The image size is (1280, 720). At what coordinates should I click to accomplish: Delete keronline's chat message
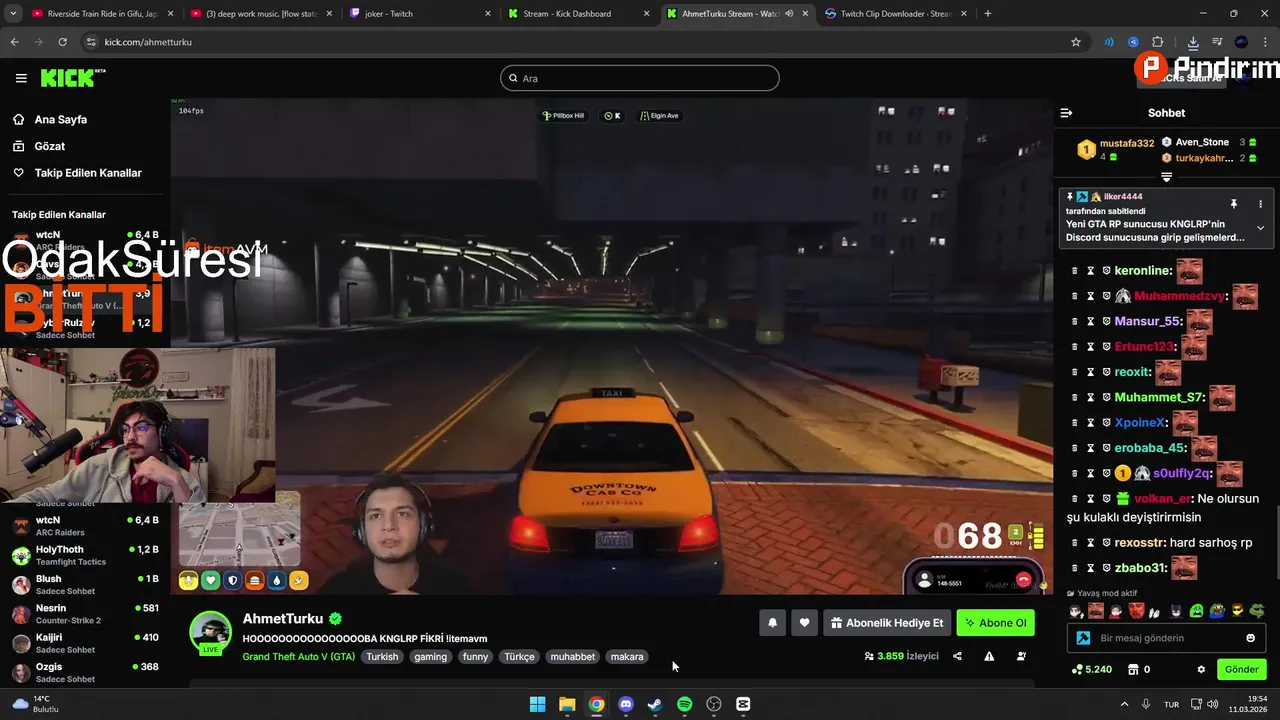[1075, 271]
